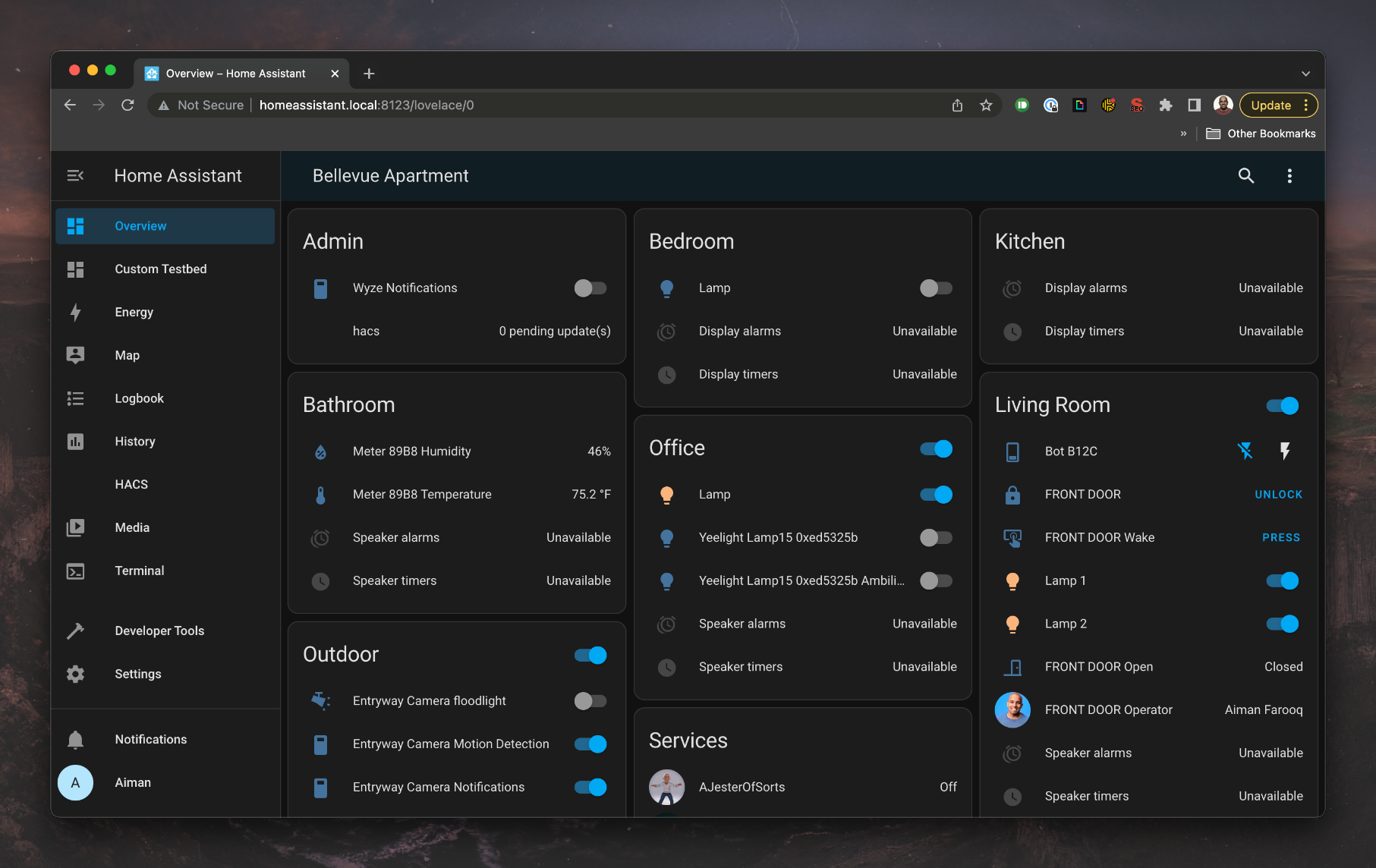Open Developer Tools sidebar item
The image size is (1376, 868).
tap(159, 631)
